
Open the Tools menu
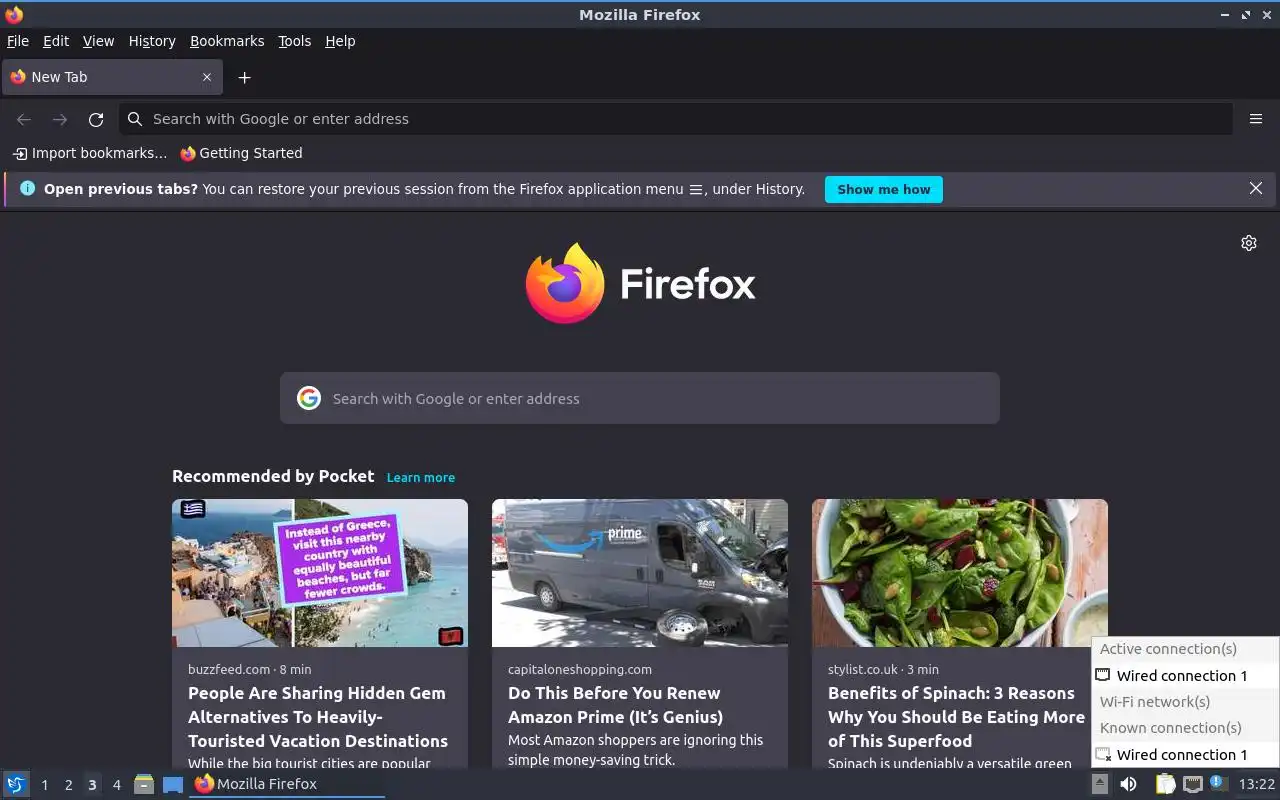coord(294,41)
